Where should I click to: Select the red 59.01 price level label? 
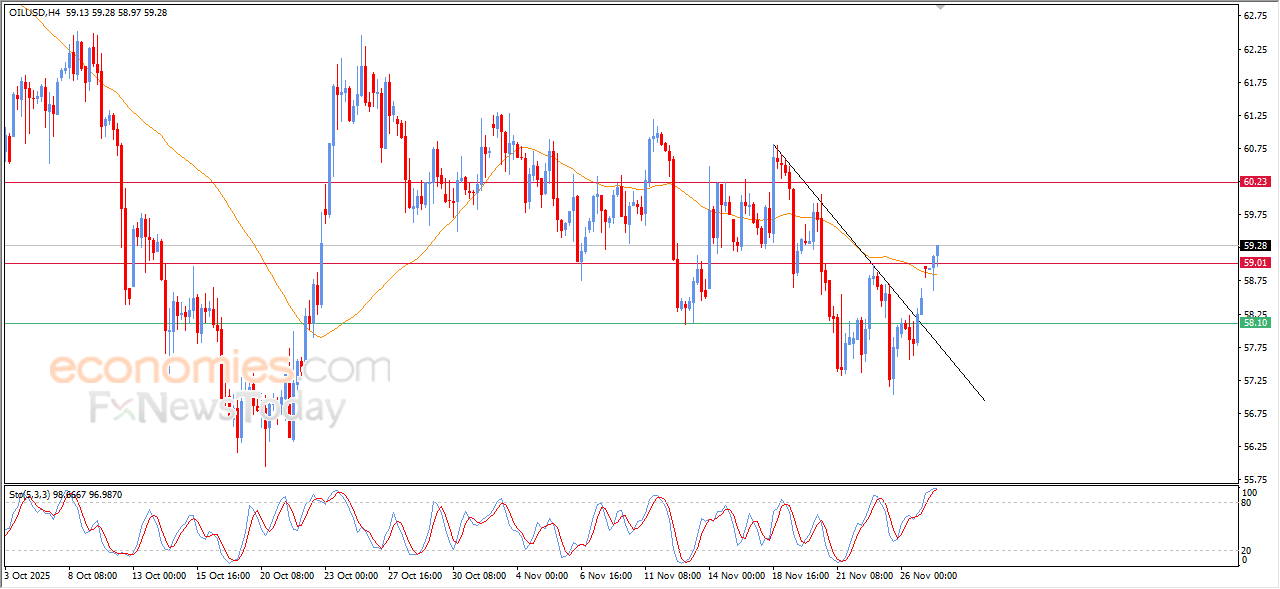pos(1255,263)
